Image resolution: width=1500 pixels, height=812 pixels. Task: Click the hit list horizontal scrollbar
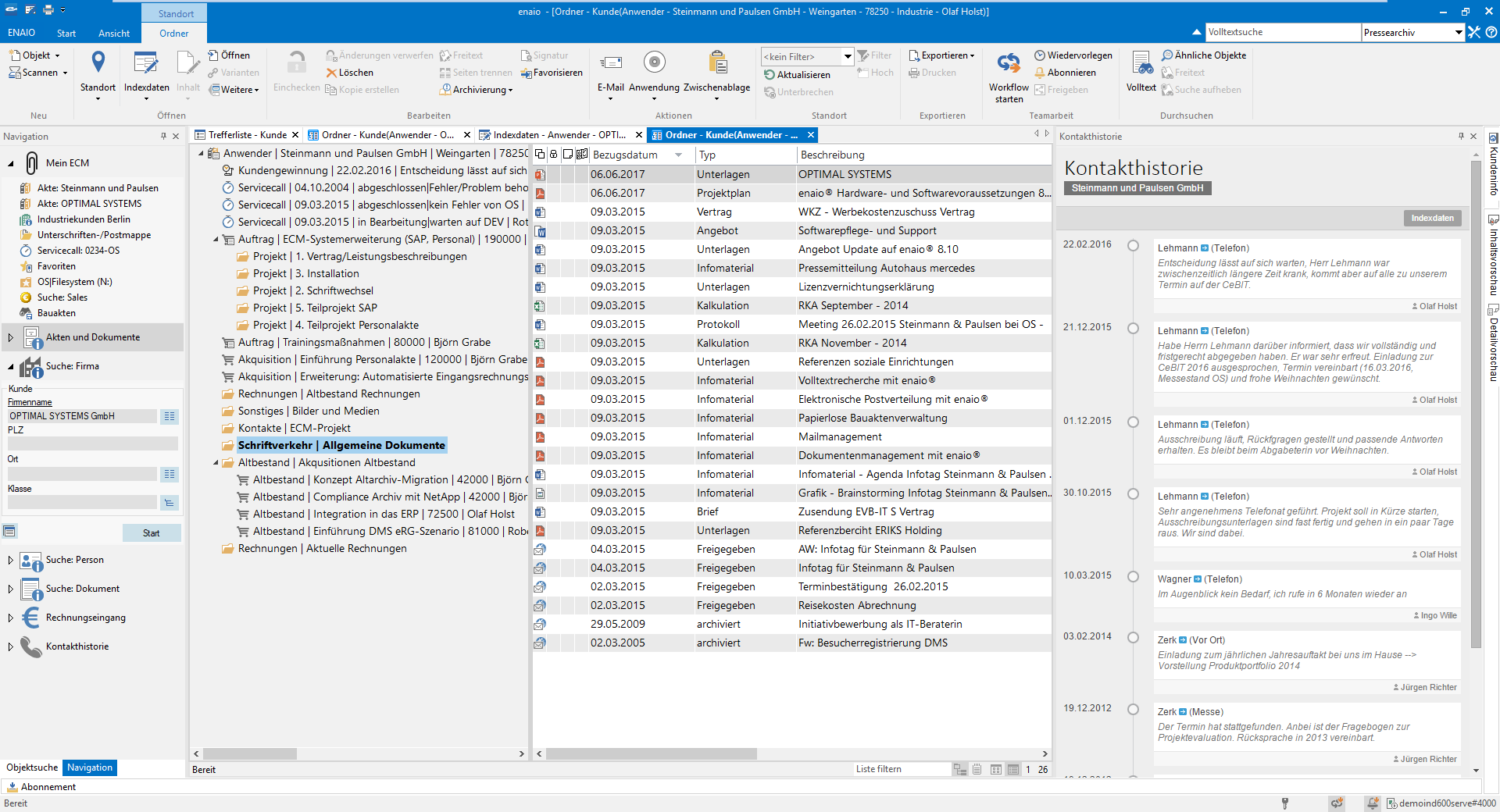[652, 754]
